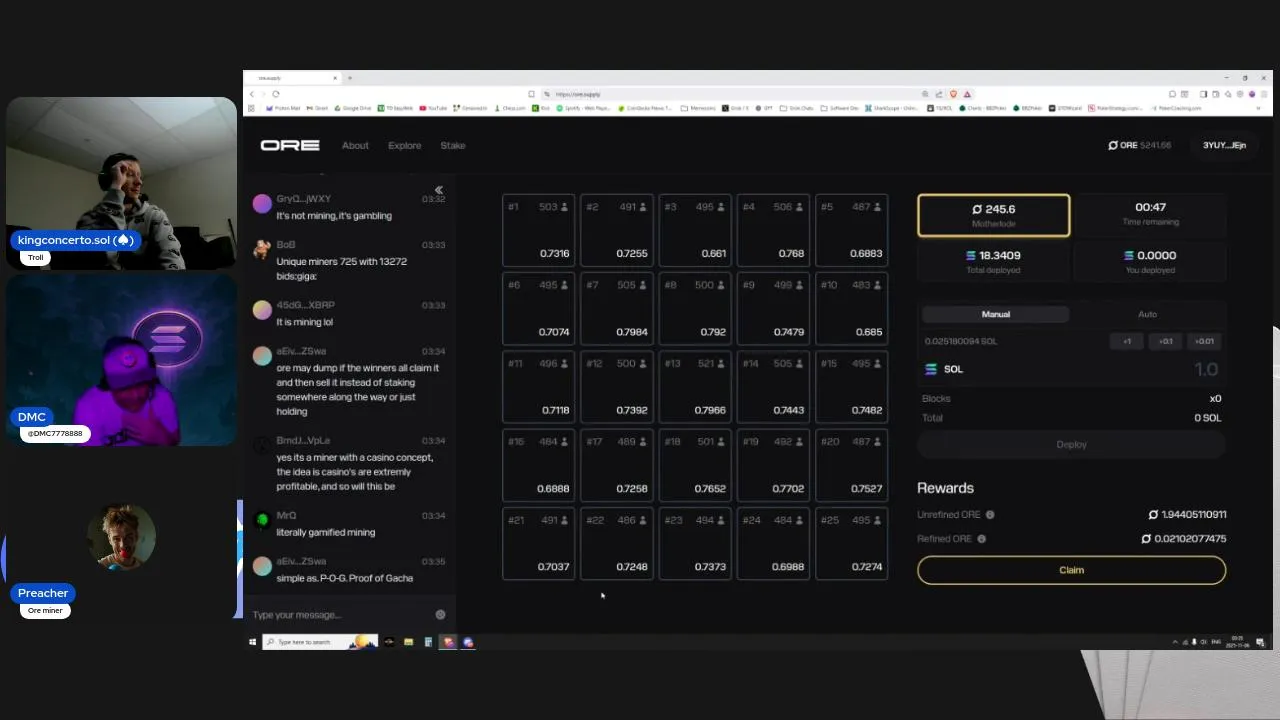
Task: Add +1 SOL to amount
Action: click(1126, 341)
